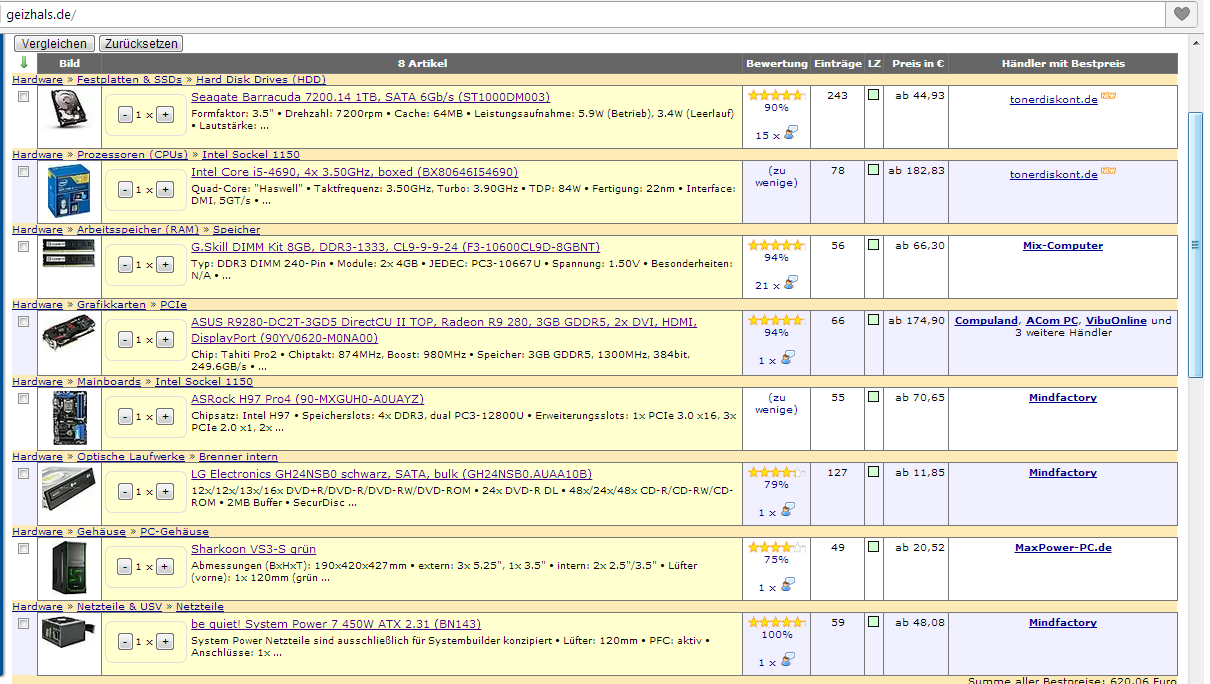This screenshot has width=1210, height=684.
Task: Click the Zurücksetzen button
Action: (x=141, y=44)
